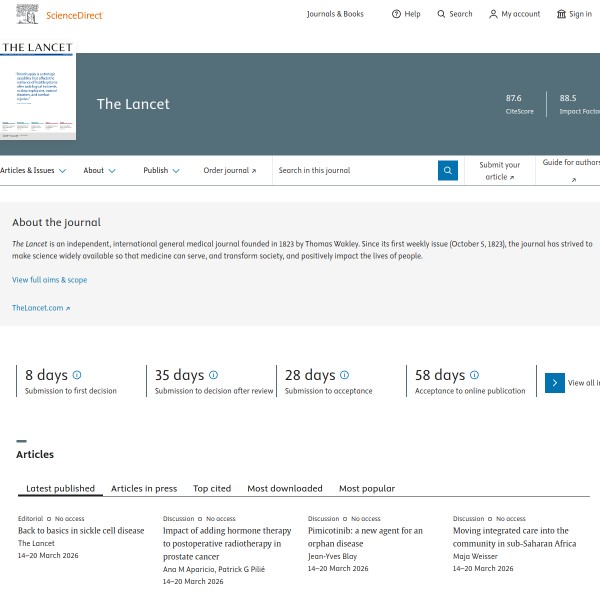Click the About the journal heading
Screen dimensions: 600x600
point(56,222)
